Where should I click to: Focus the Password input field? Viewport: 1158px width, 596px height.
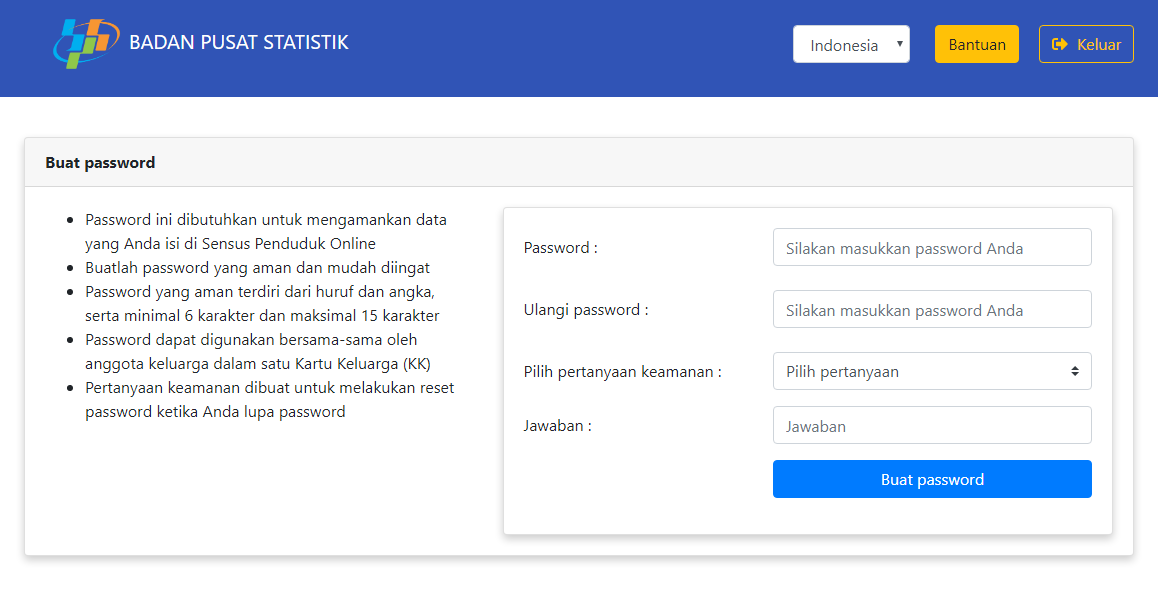[x=931, y=247]
